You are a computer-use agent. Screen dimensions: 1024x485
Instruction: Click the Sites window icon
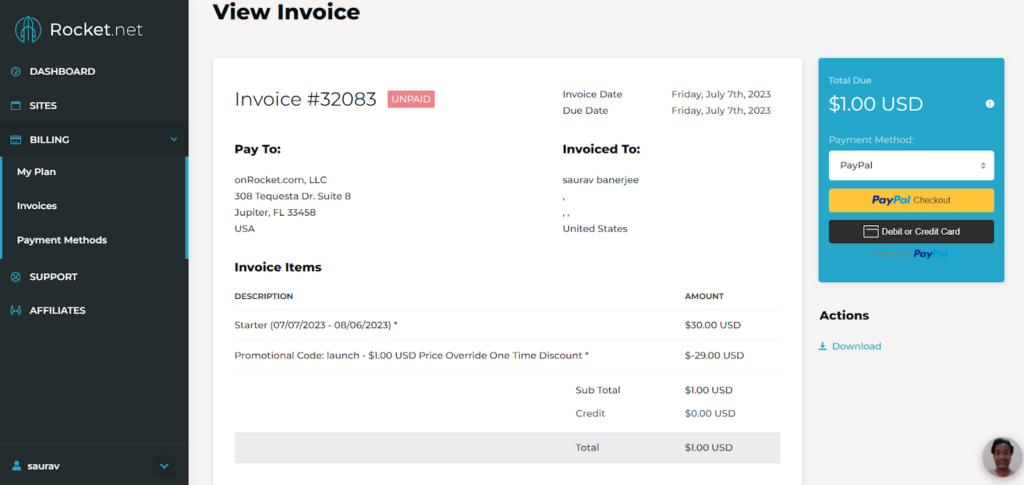tap(16, 106)
